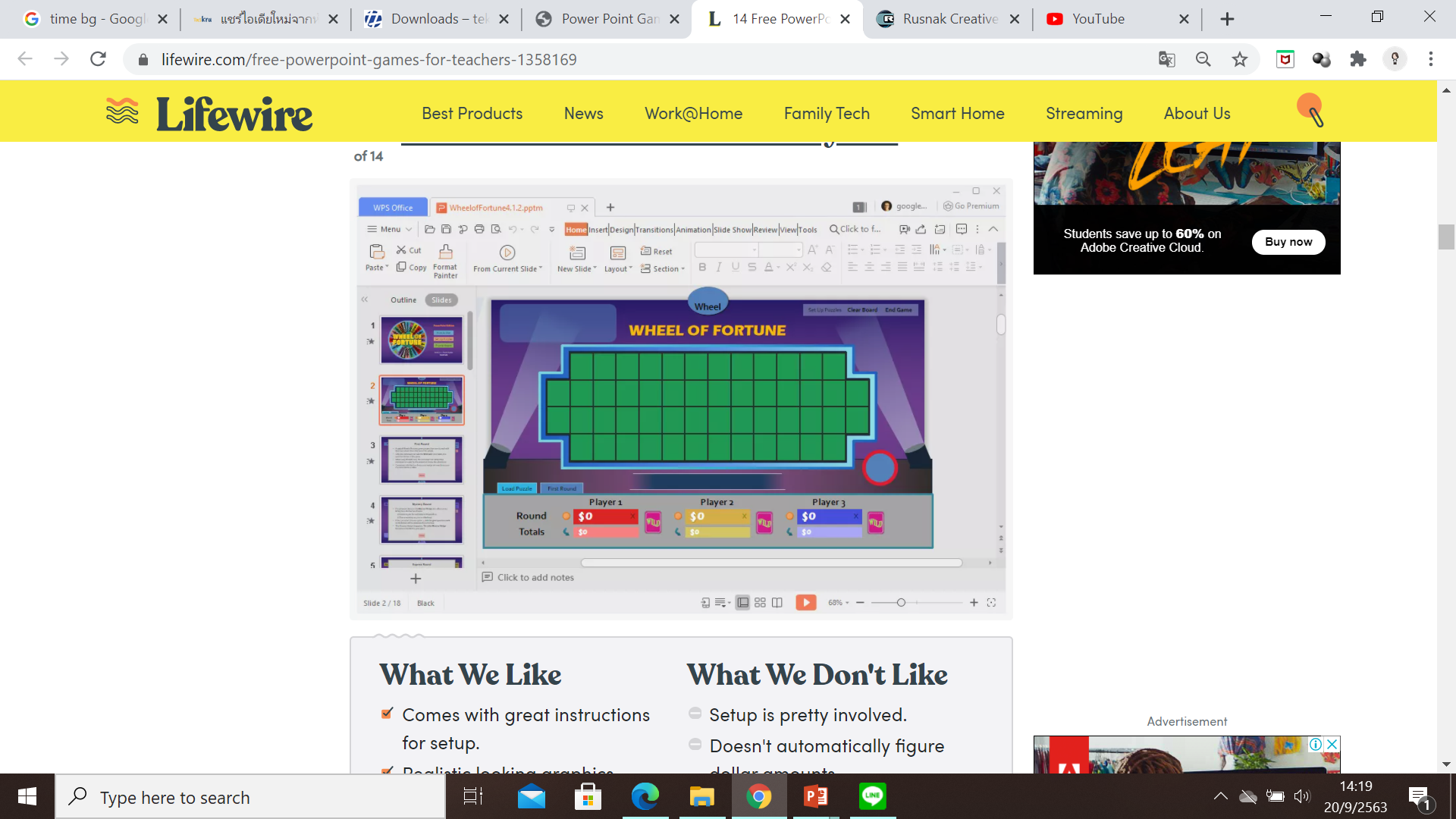The image size is (1456, 819).
Task: Close the bottom Adobe advertisement
Action: (1332, 744)
